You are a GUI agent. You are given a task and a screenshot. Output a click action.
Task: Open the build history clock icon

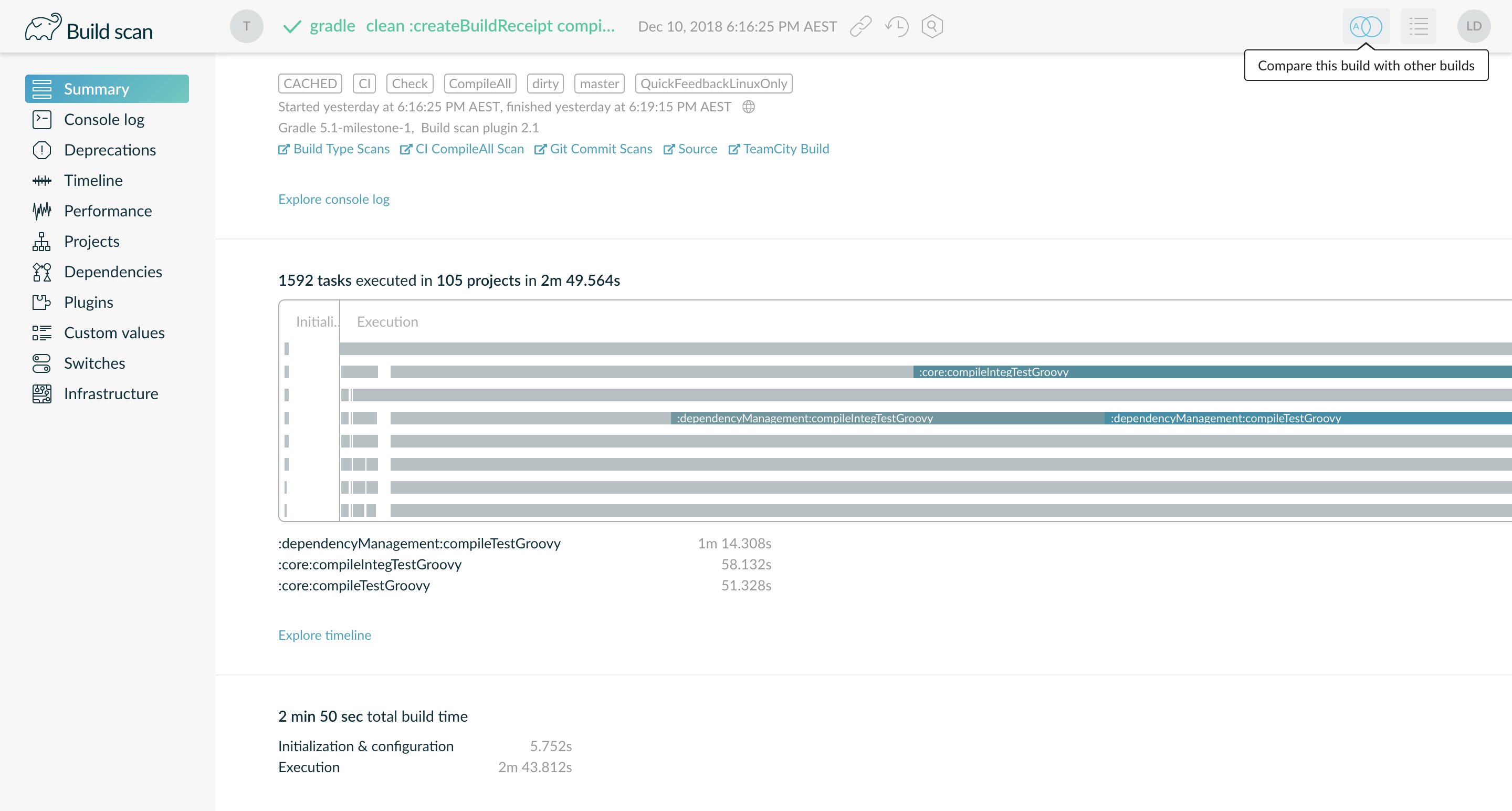click(x=897, y=26)
